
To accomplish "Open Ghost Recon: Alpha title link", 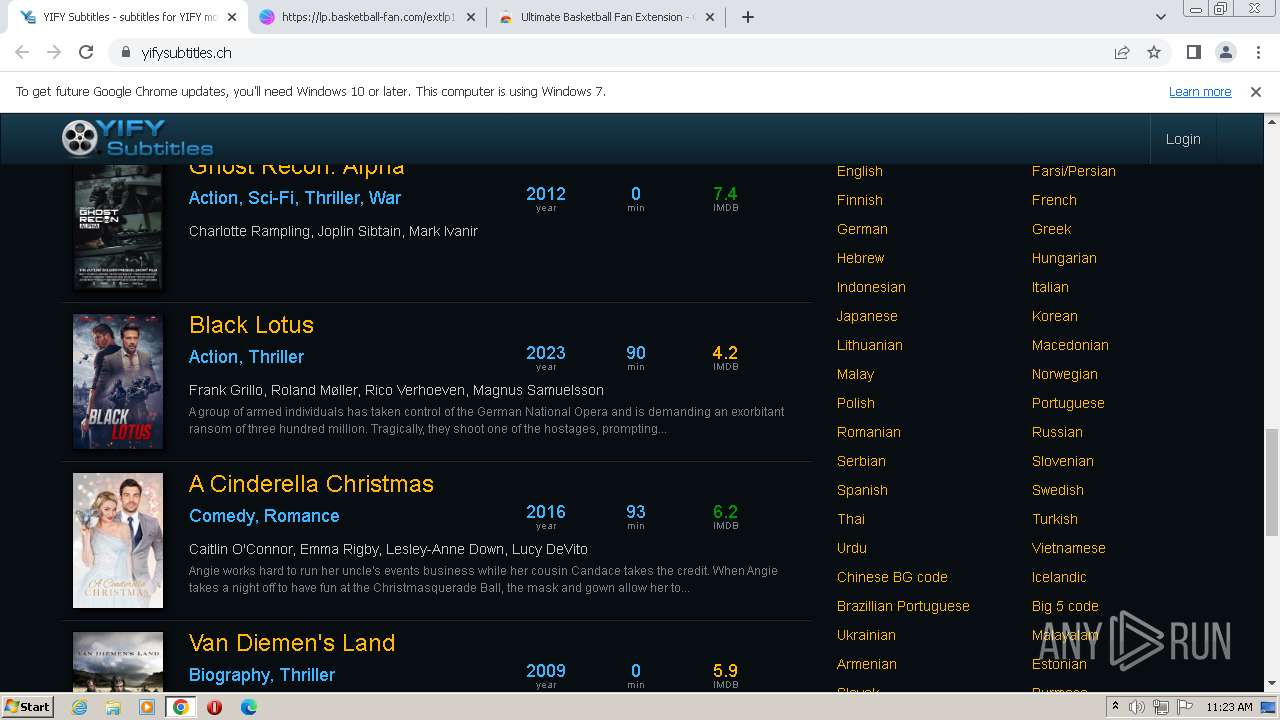I will click(296, 169).
